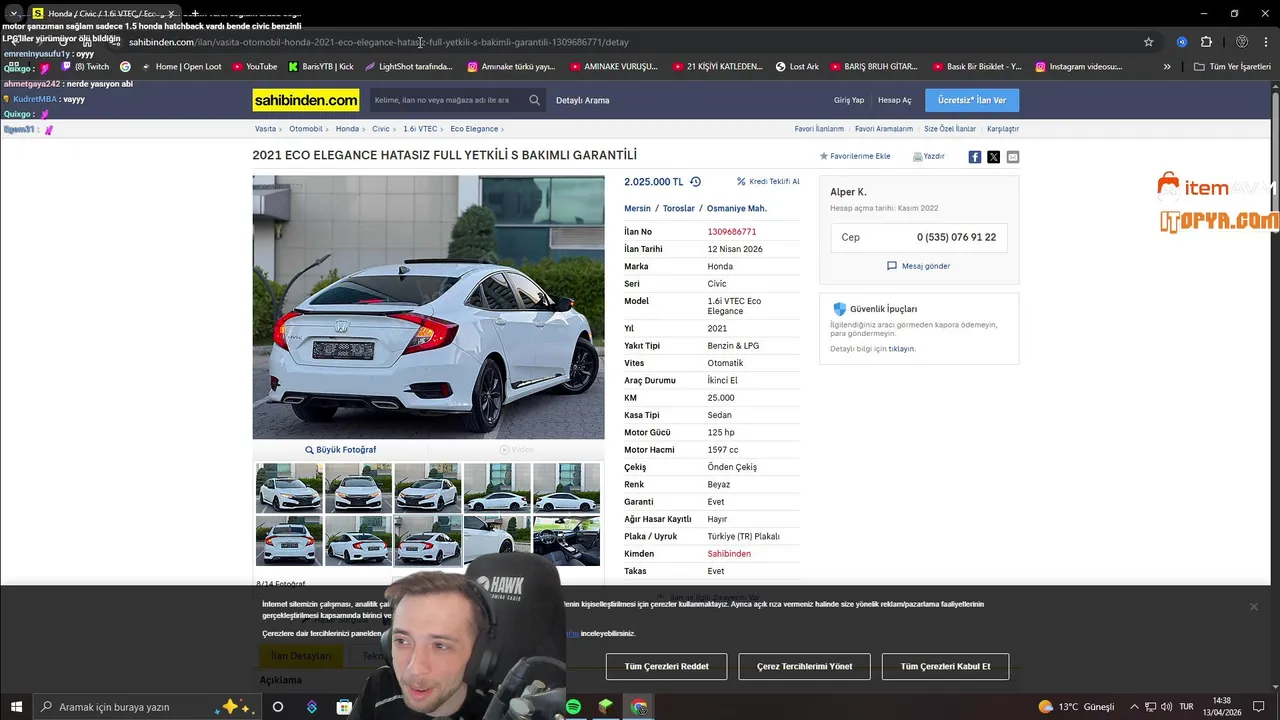
Task: Go to Civic breadcrumb
Action: (x=381, y=129)
